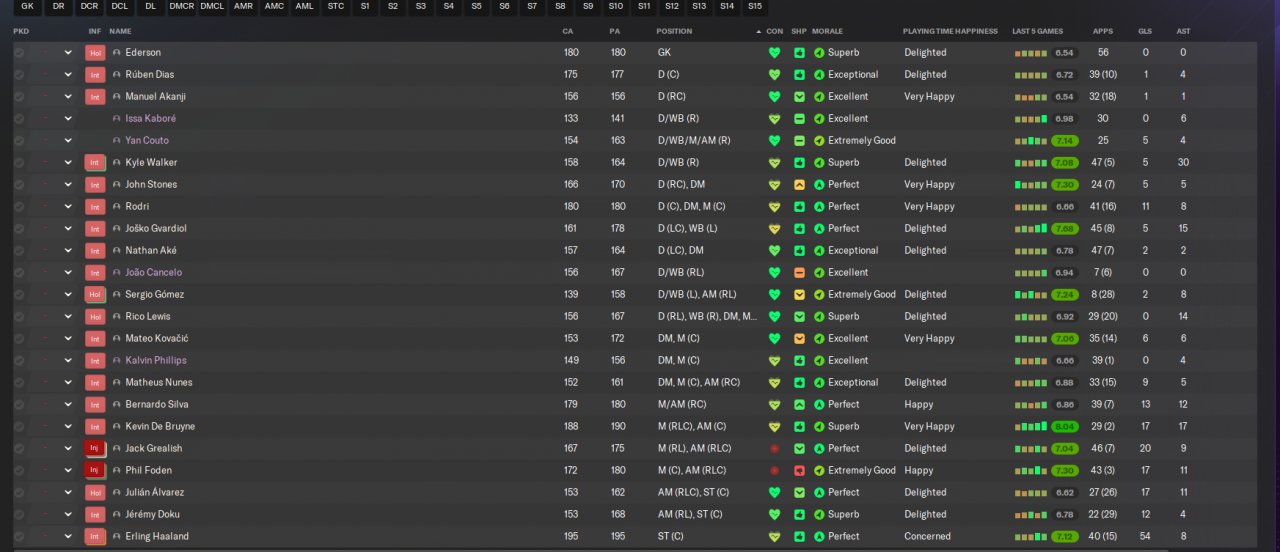Screen dimensions: 1280x552
Task: Open position dropdown arrow for Jérémy Doku
Action: pyautogui.click(x=68, y=514)
